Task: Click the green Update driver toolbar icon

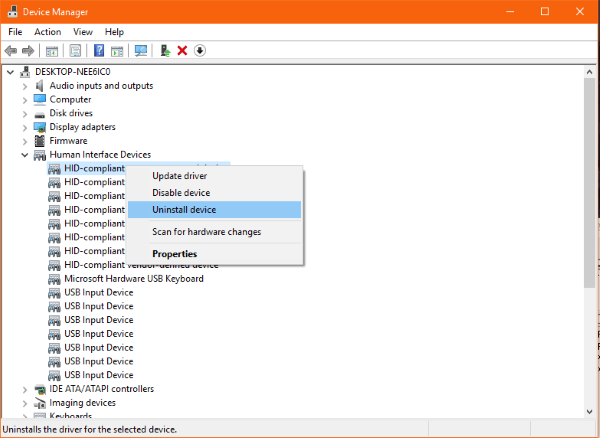Action: point(165,51)
